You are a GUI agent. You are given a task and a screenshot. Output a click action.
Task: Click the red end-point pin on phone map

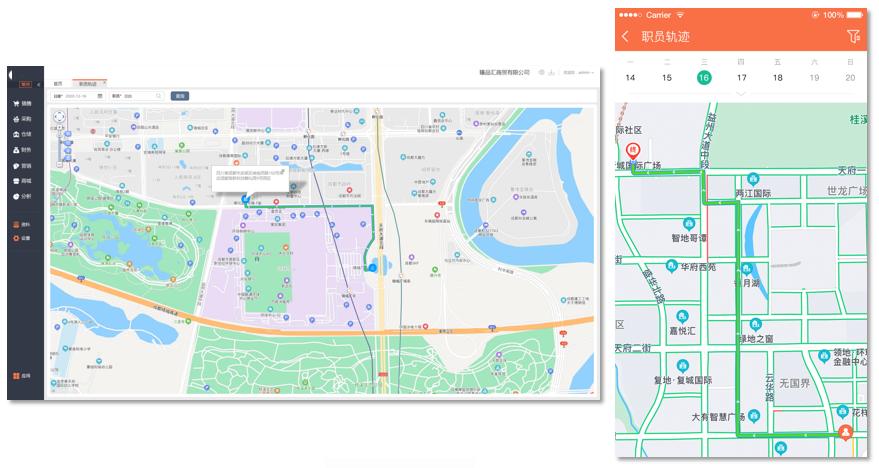[x=632, y=151]
